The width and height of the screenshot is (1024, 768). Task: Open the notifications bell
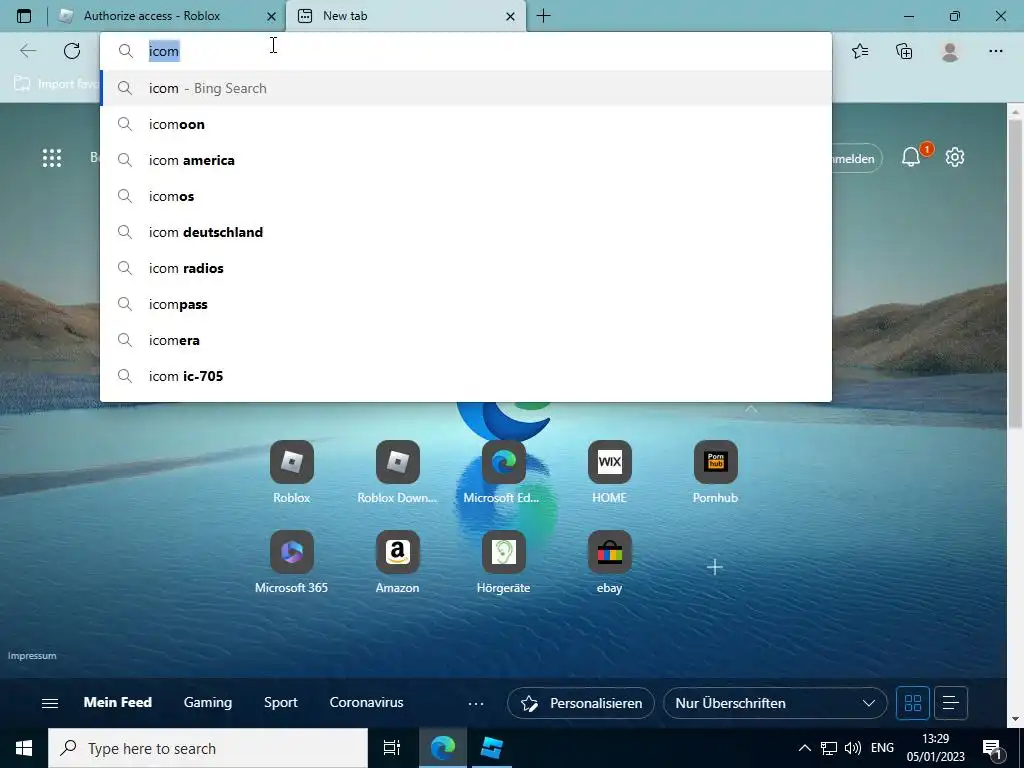click(912, 157)
